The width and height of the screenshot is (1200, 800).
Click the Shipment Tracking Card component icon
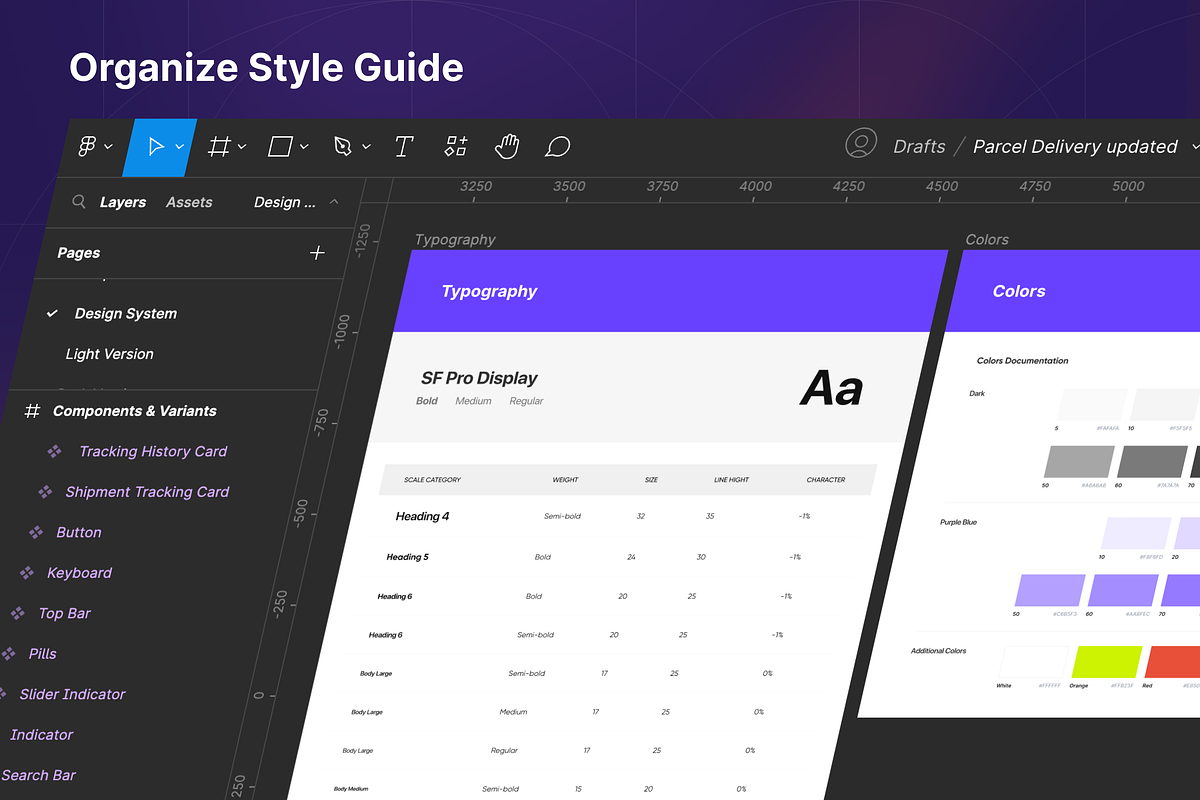45,492
